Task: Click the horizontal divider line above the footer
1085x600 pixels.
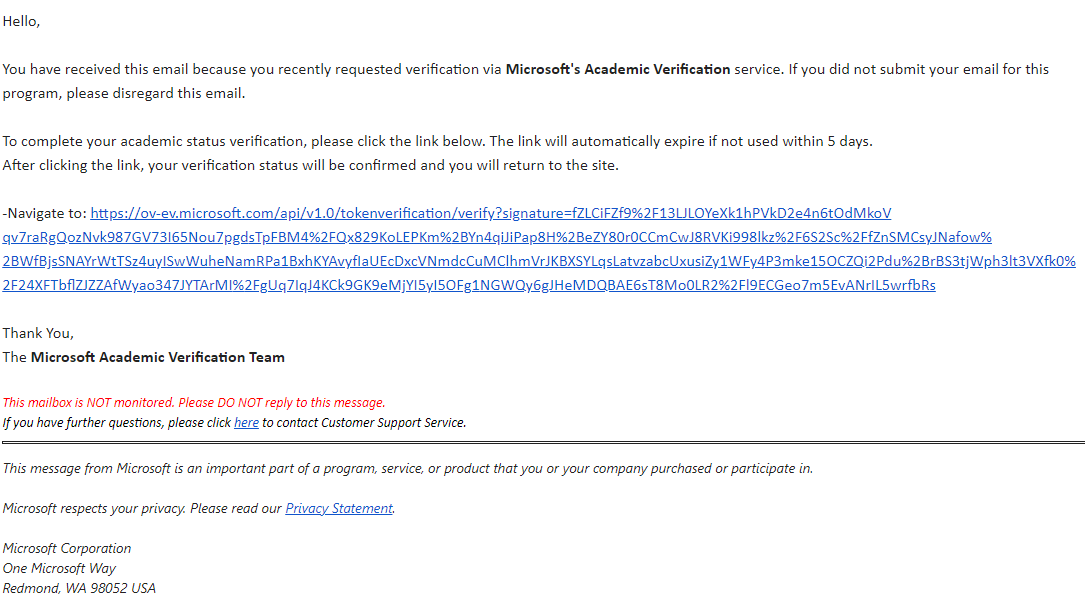Action: pyautogui.click(x=543, y=442)
